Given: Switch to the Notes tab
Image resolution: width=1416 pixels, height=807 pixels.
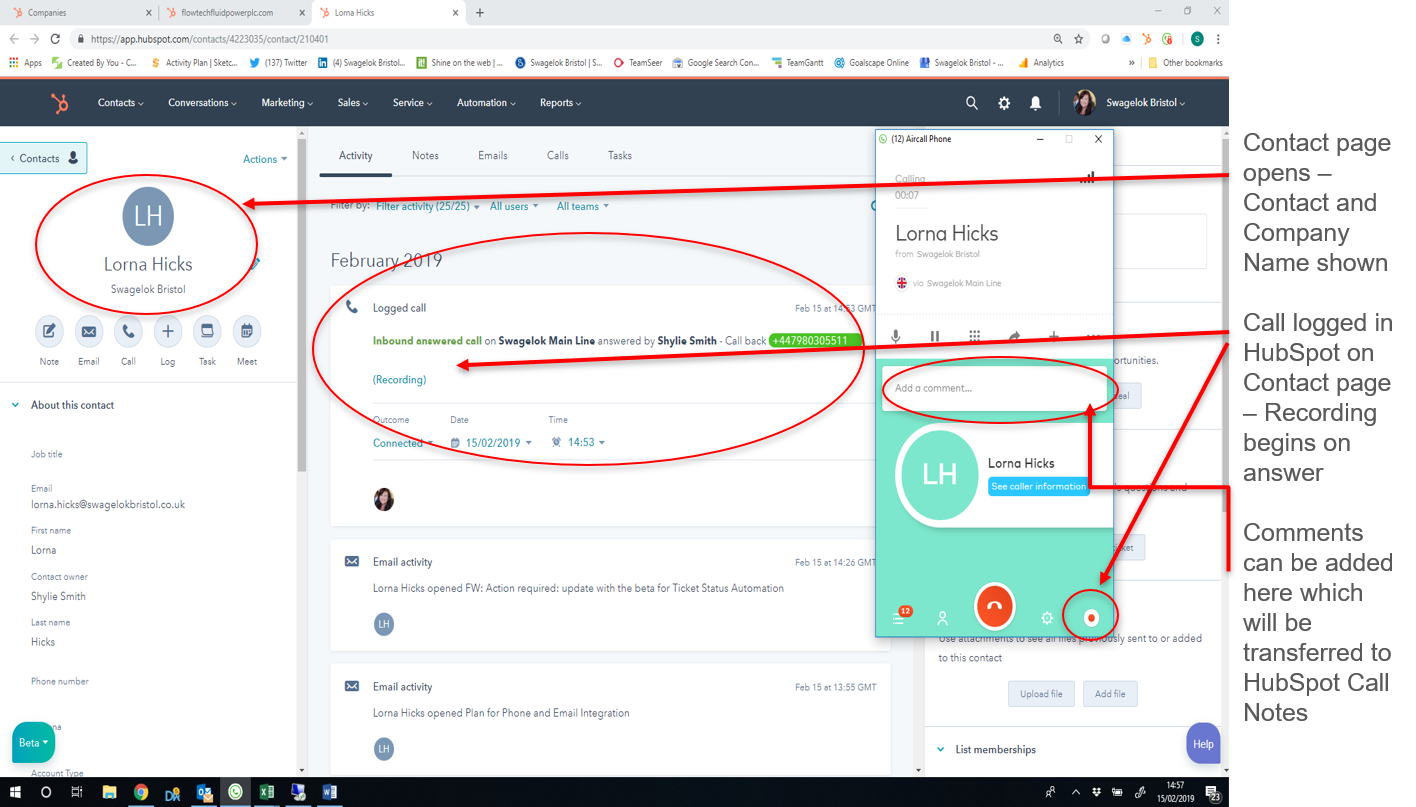Looking at the screenshot, I should click(x=425, y=156).
